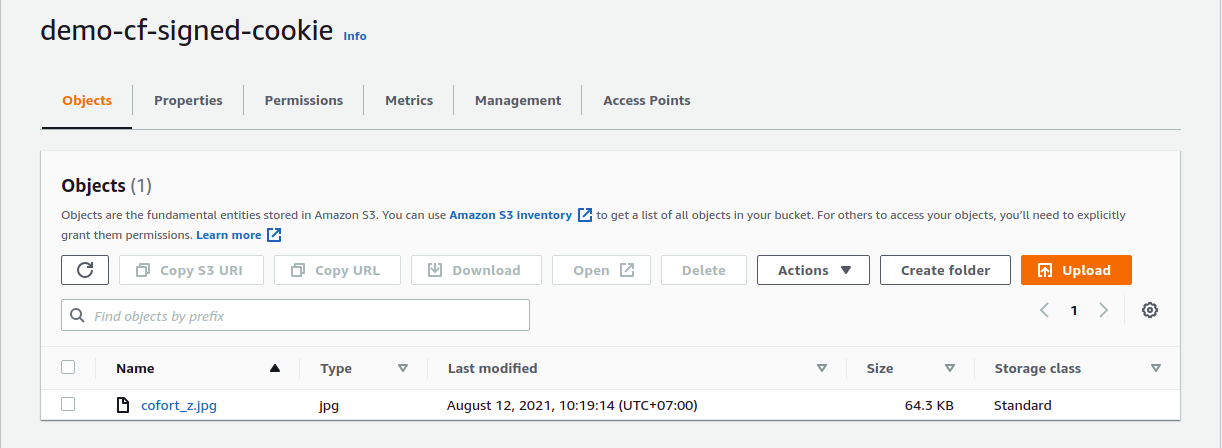
Task: Select all objects with header checkbox
Action: [68, 367]
